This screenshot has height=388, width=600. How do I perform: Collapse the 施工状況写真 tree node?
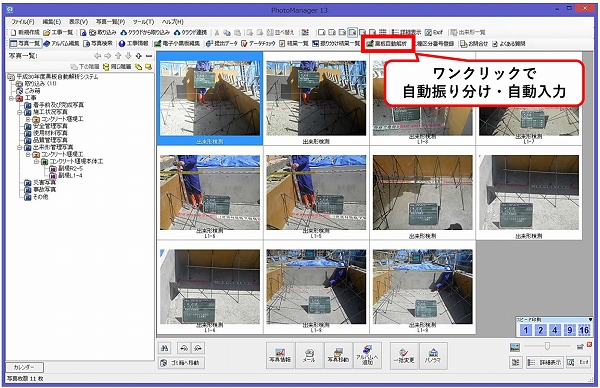click(20, 112)
